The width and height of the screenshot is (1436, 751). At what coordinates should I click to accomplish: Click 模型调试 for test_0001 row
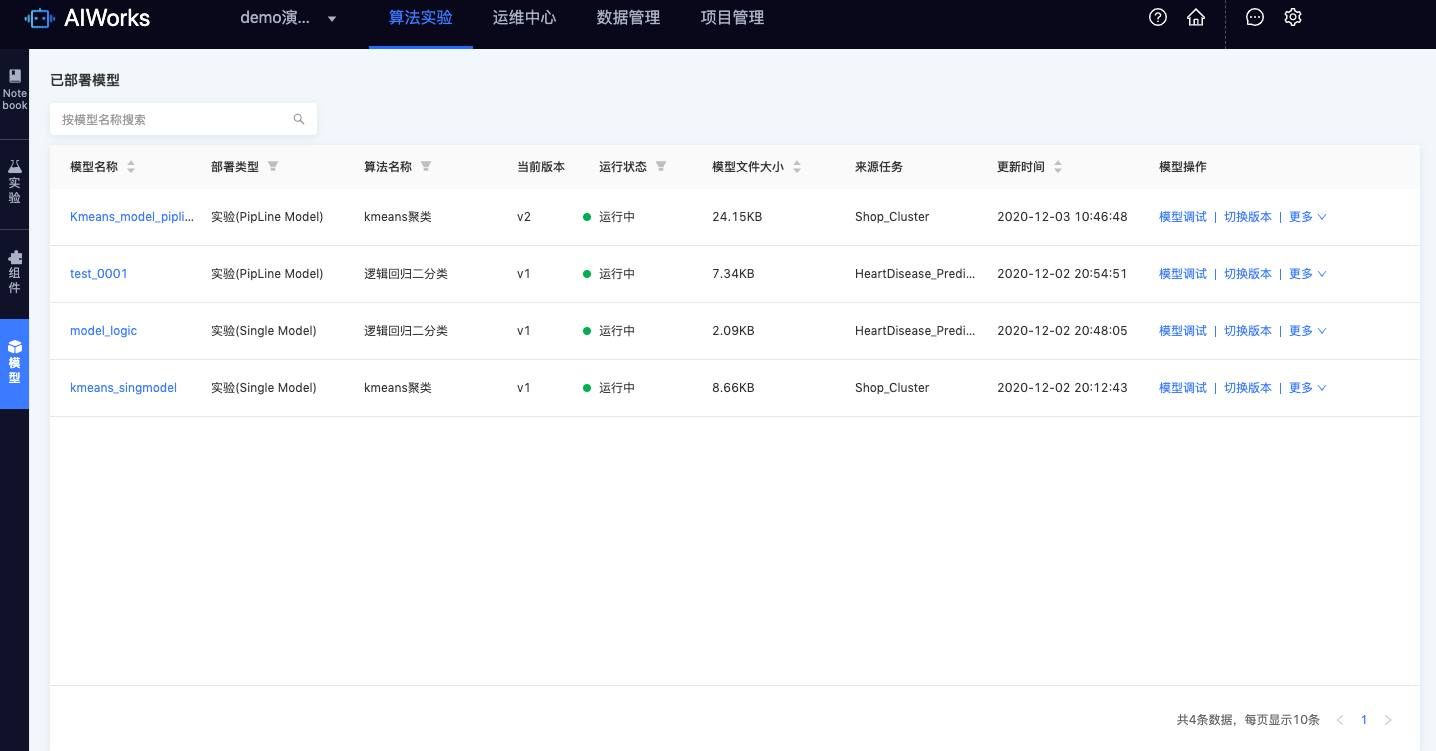(x=1183, y=274)
